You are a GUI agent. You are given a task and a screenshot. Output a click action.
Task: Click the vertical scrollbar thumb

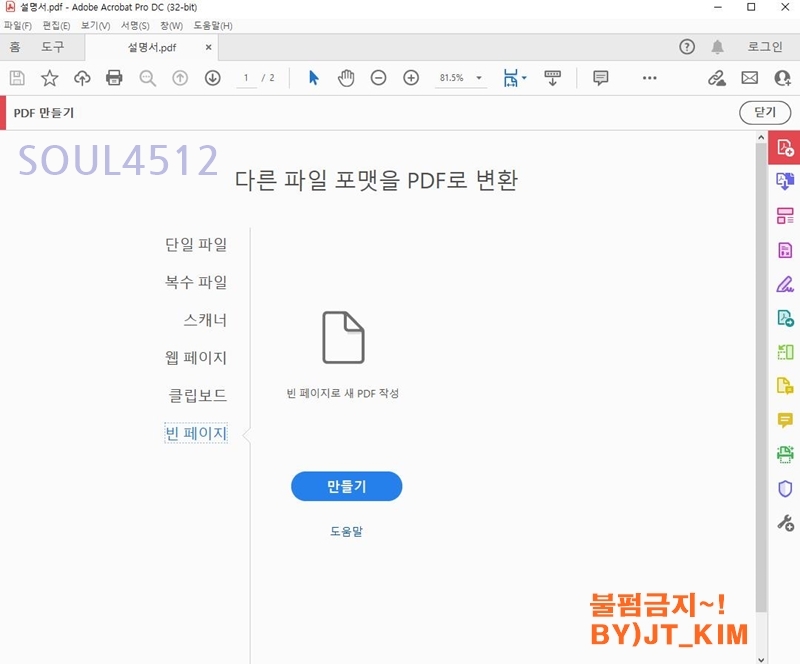pyautogui.click(x=761, y=377)
